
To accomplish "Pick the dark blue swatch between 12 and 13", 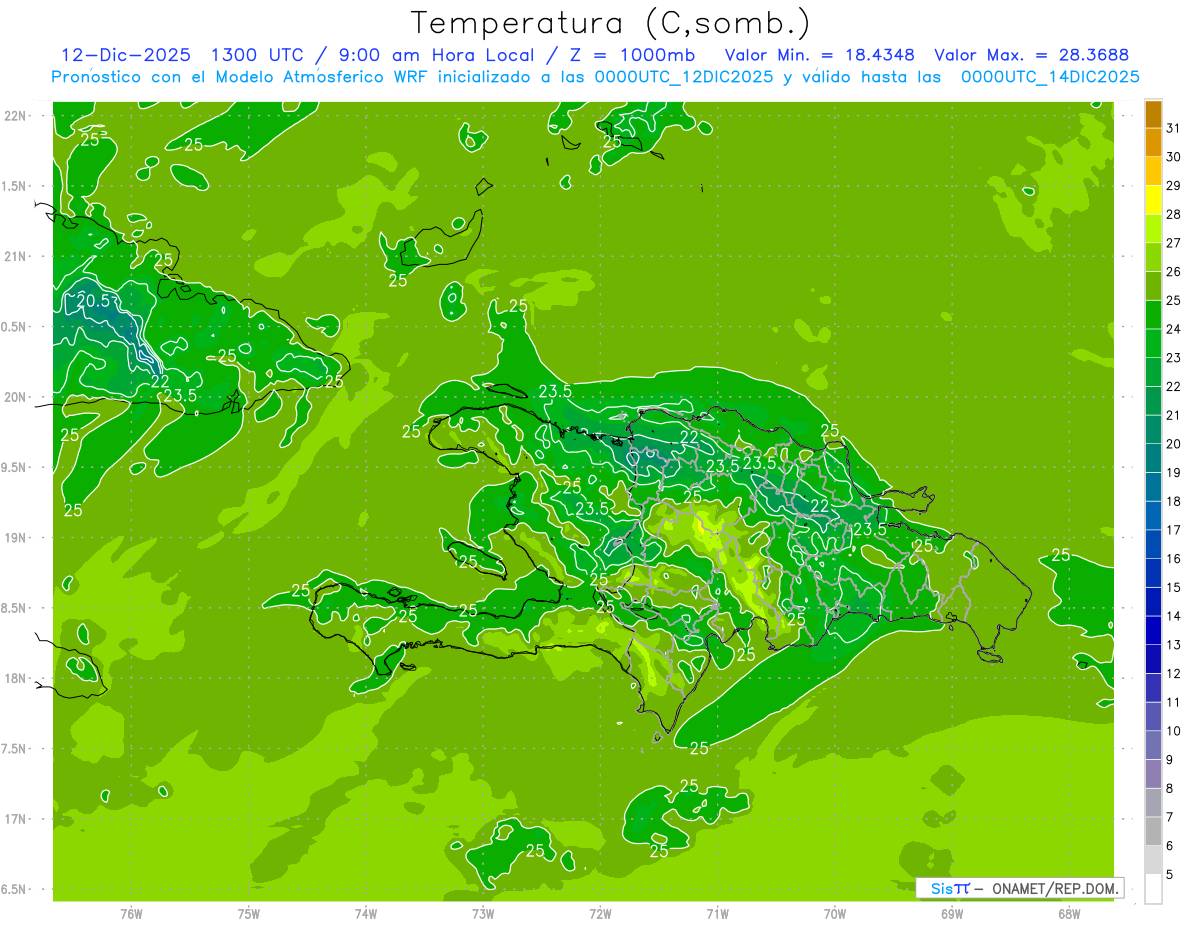I will (1153, 660).
